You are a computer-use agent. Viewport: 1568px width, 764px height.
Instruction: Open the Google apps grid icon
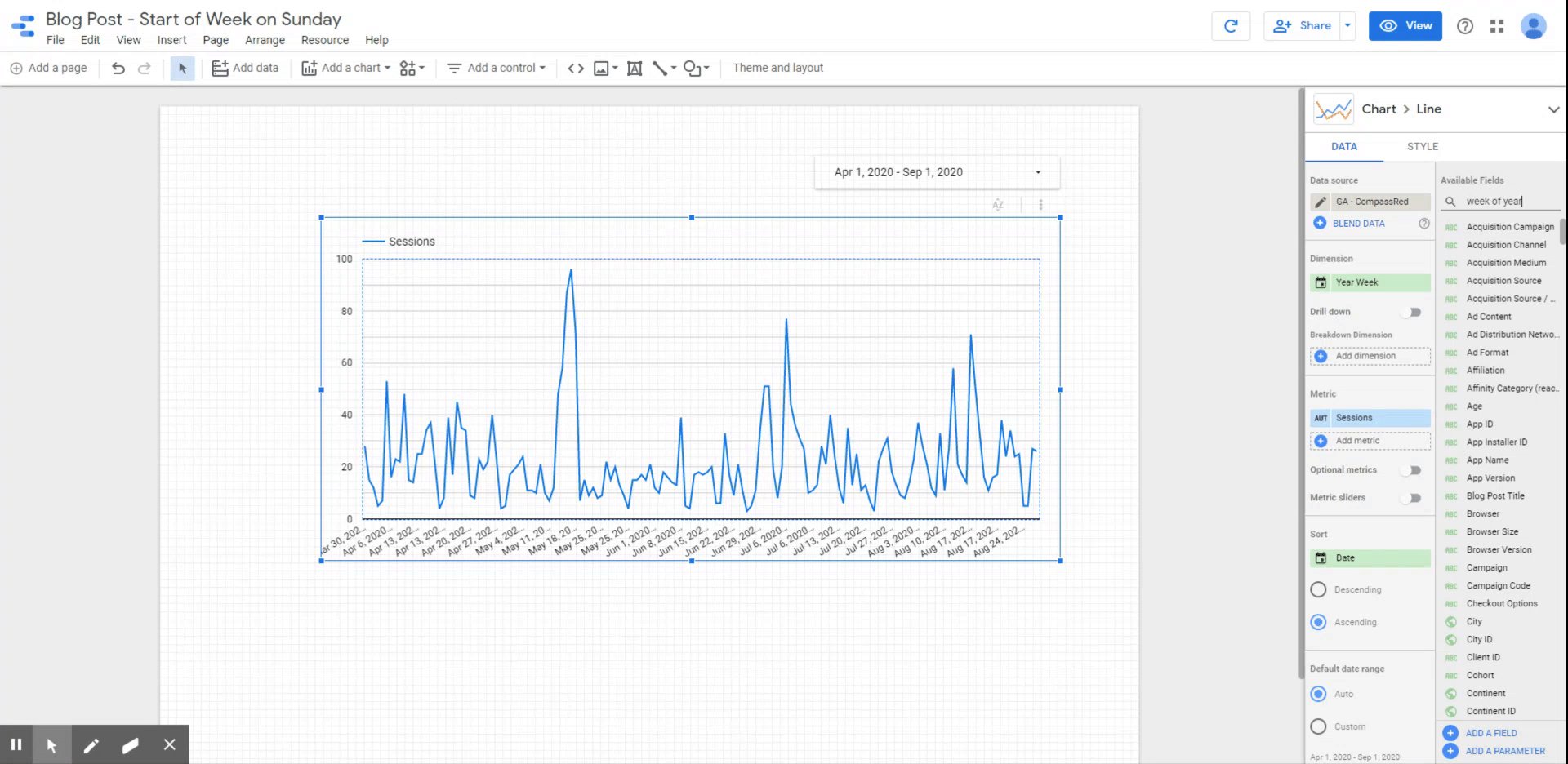tap(1497, 26)
